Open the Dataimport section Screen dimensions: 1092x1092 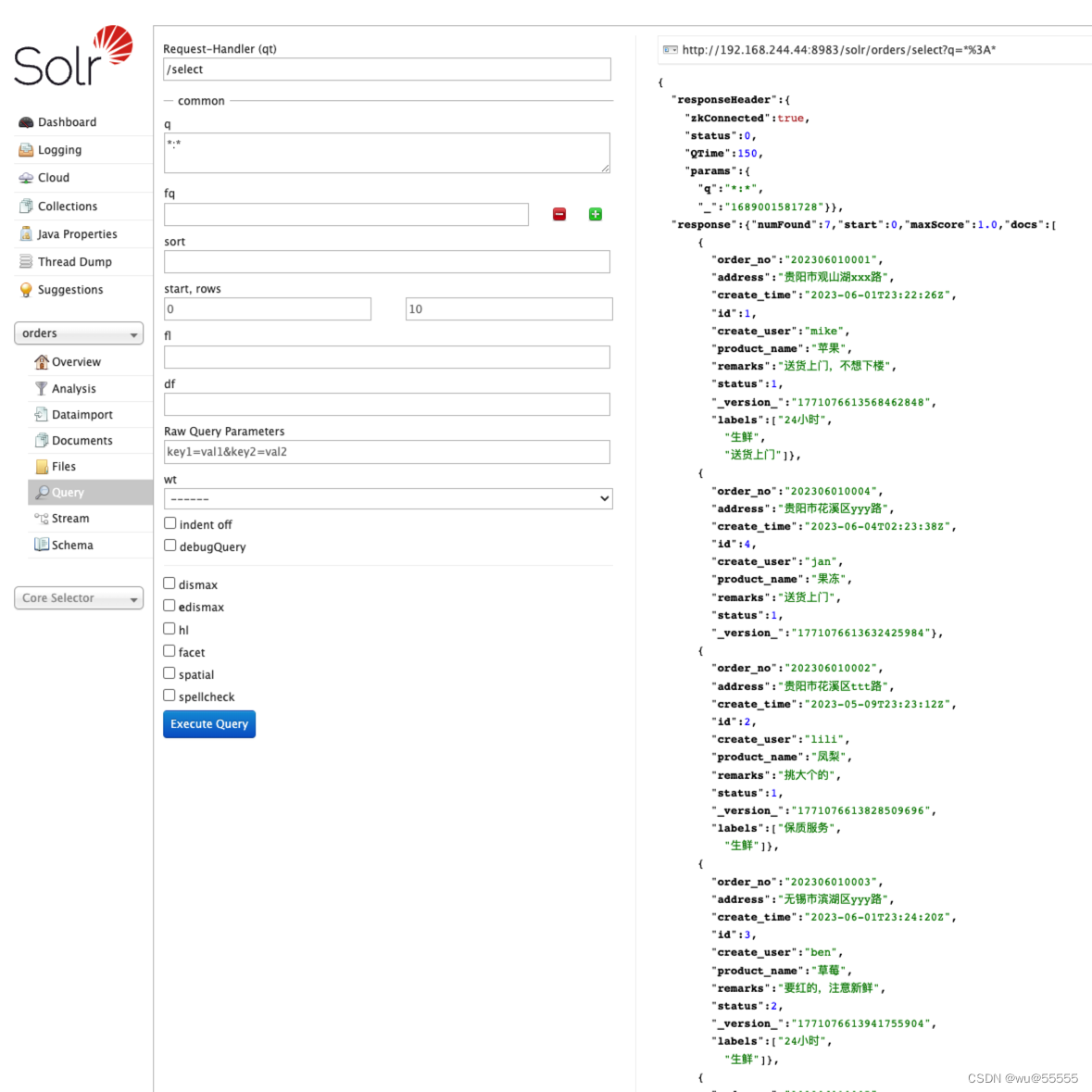tap(82, 414)
